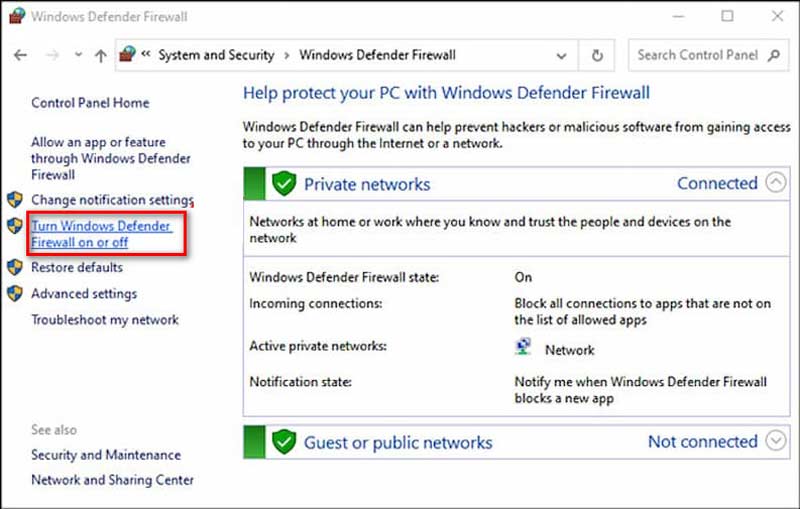
Task: Click 'Active private networks:' label
Action: pos(318,346)
